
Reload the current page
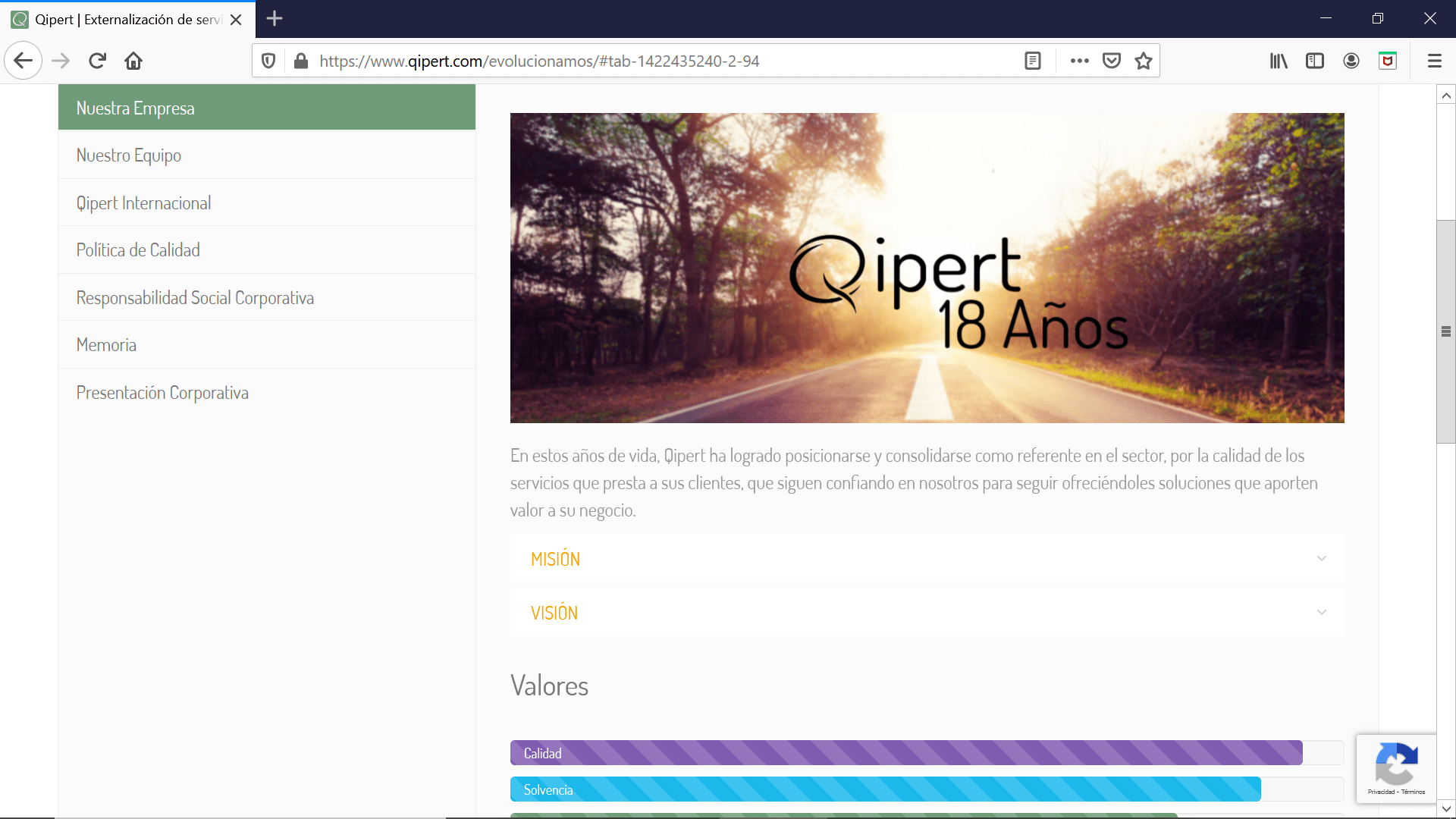pyautogui.click(x=97, y=61)
